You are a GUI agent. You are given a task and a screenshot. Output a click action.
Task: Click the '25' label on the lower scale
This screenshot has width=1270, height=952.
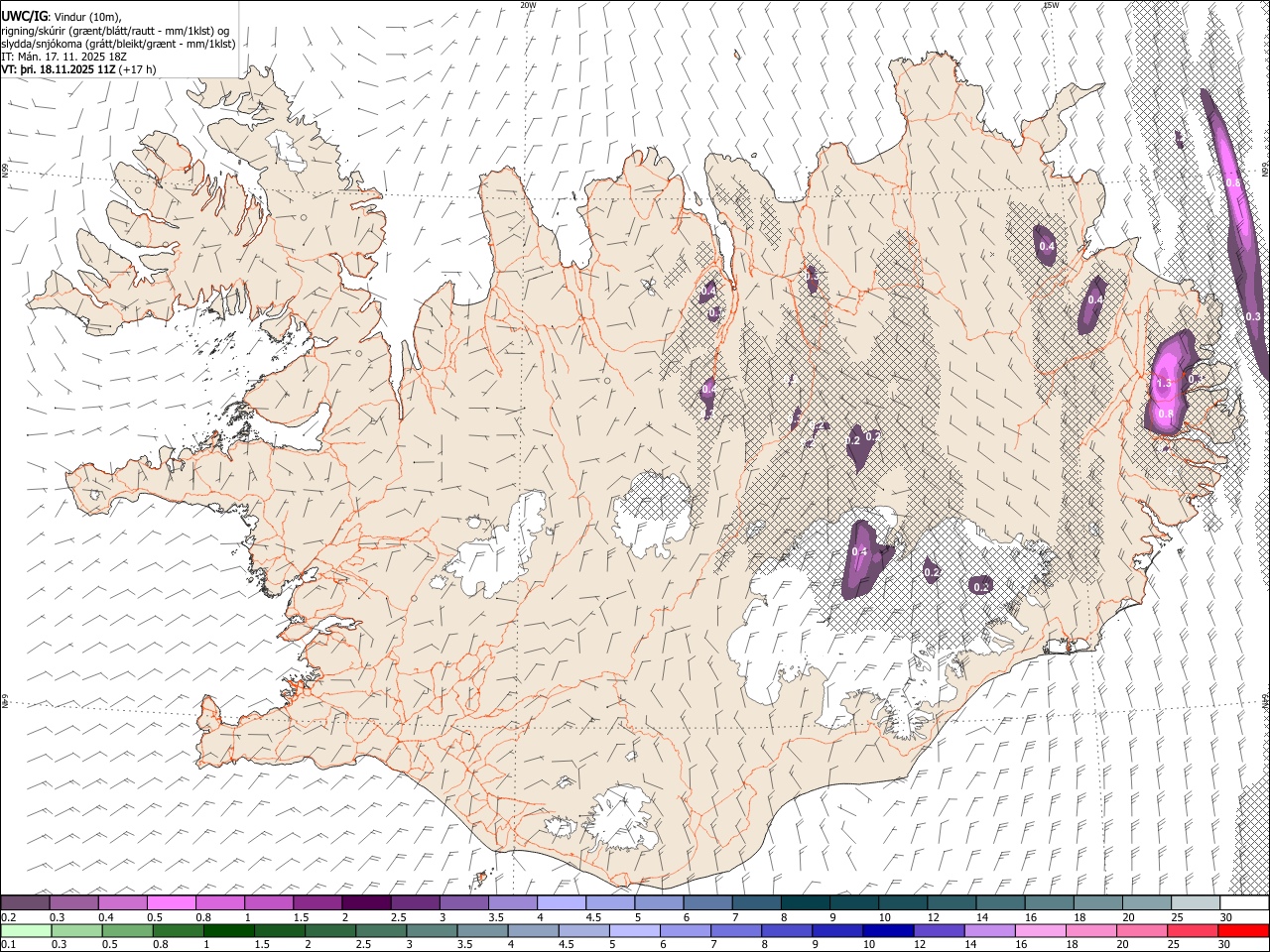[x=1173, y=944]
